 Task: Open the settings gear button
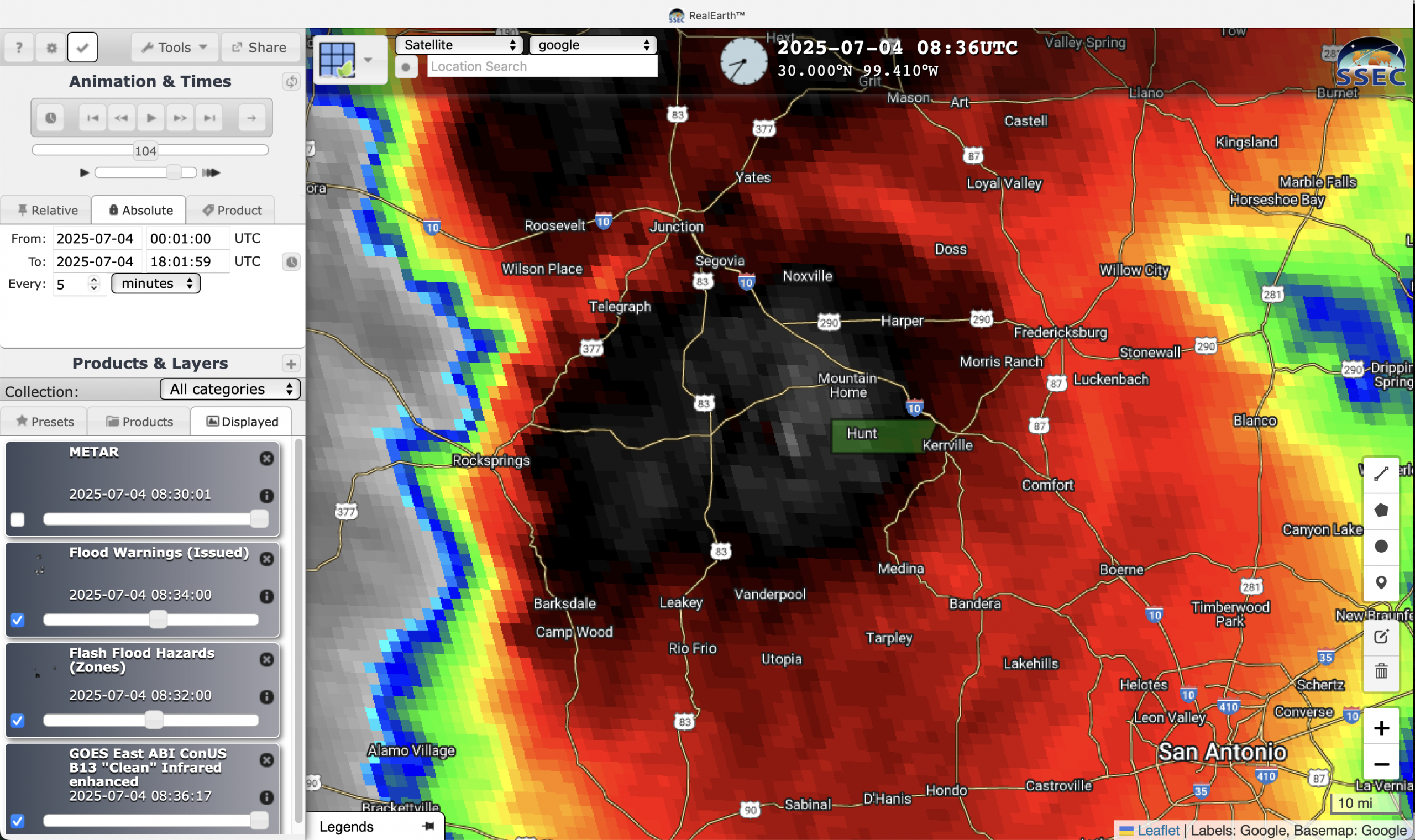click(51, 47)
